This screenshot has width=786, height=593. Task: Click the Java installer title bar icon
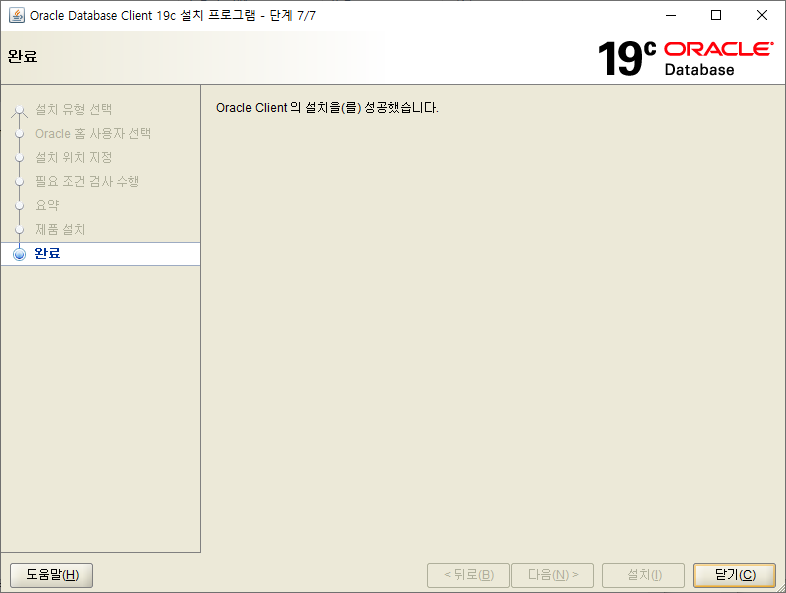[17, 16]
